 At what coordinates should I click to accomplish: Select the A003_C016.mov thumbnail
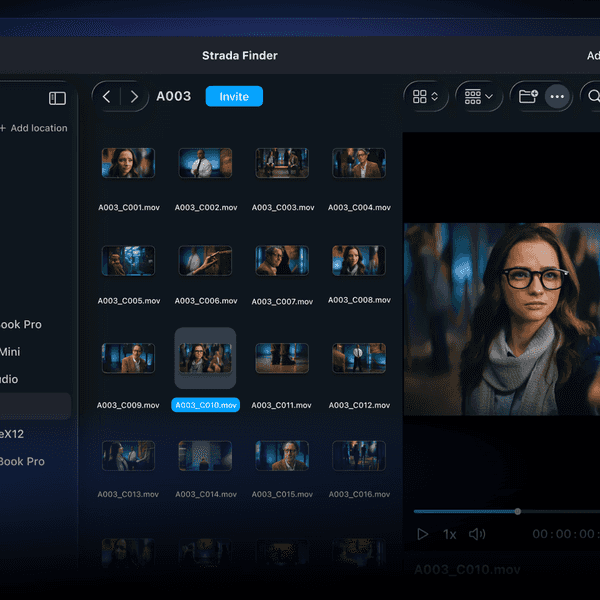tap(359, 456)
